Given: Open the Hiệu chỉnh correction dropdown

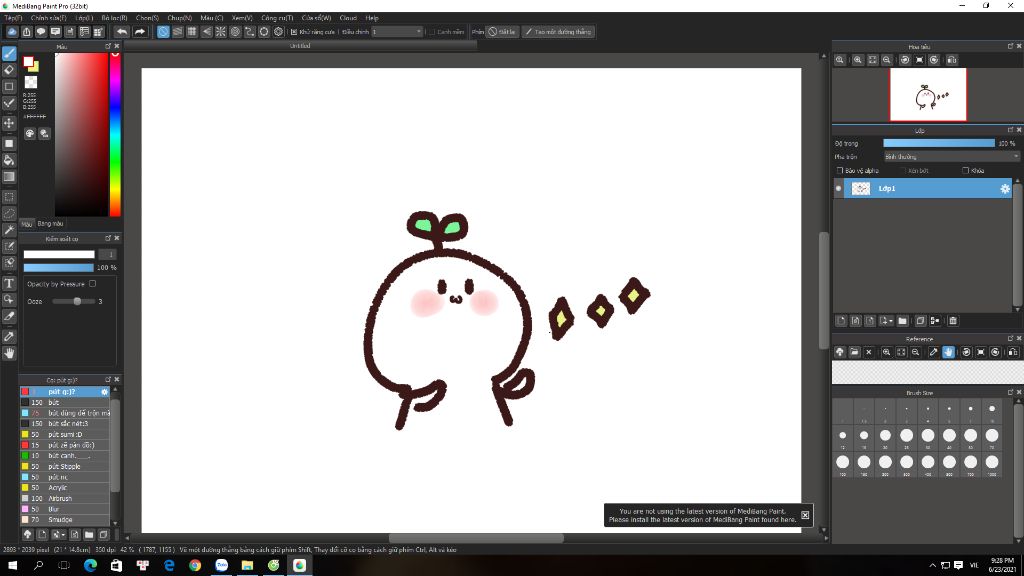Looking at the screenshot, I should click(x=397, y=32).
